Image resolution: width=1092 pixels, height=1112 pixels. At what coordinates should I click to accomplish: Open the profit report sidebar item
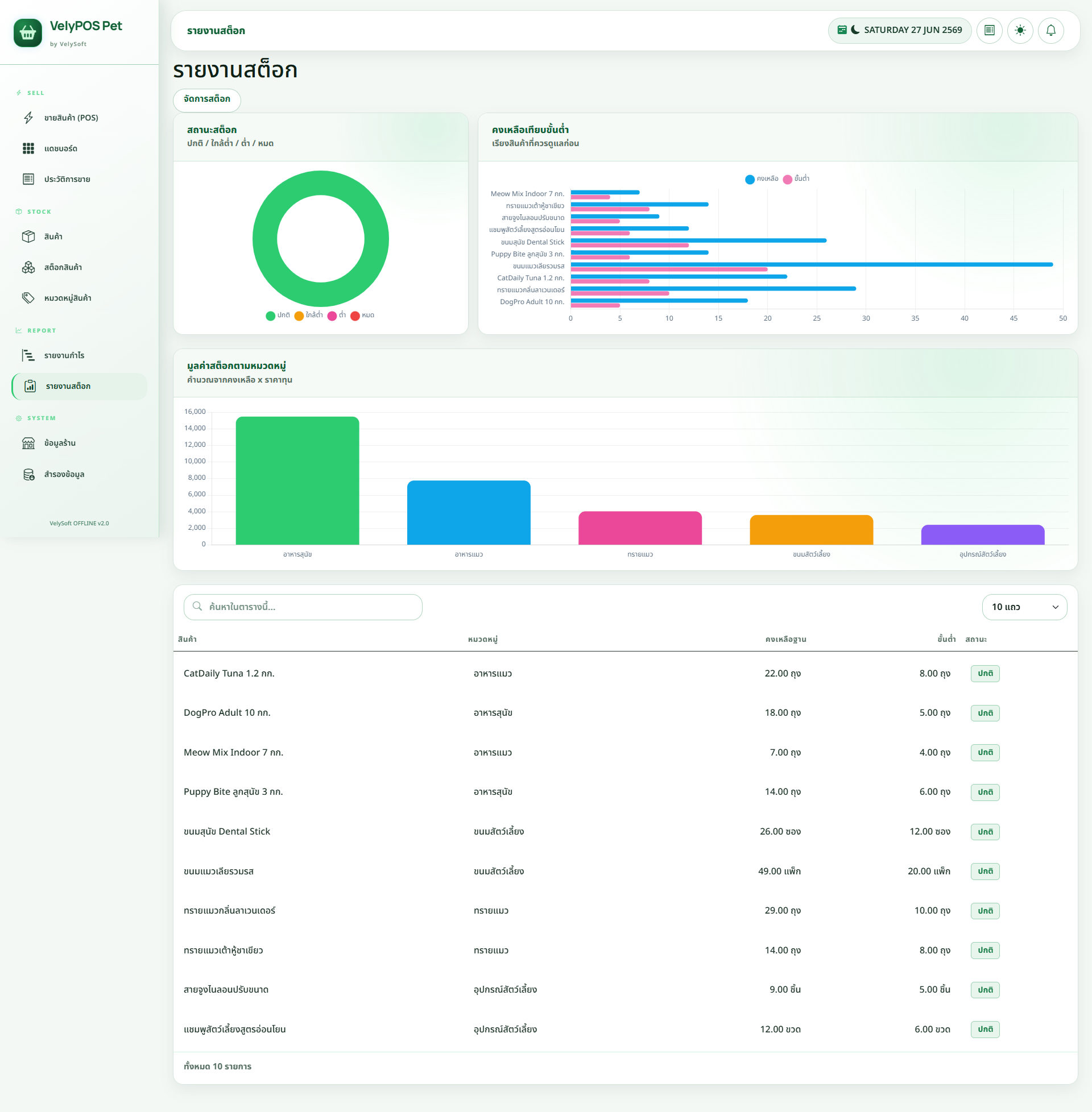(79, 355)
